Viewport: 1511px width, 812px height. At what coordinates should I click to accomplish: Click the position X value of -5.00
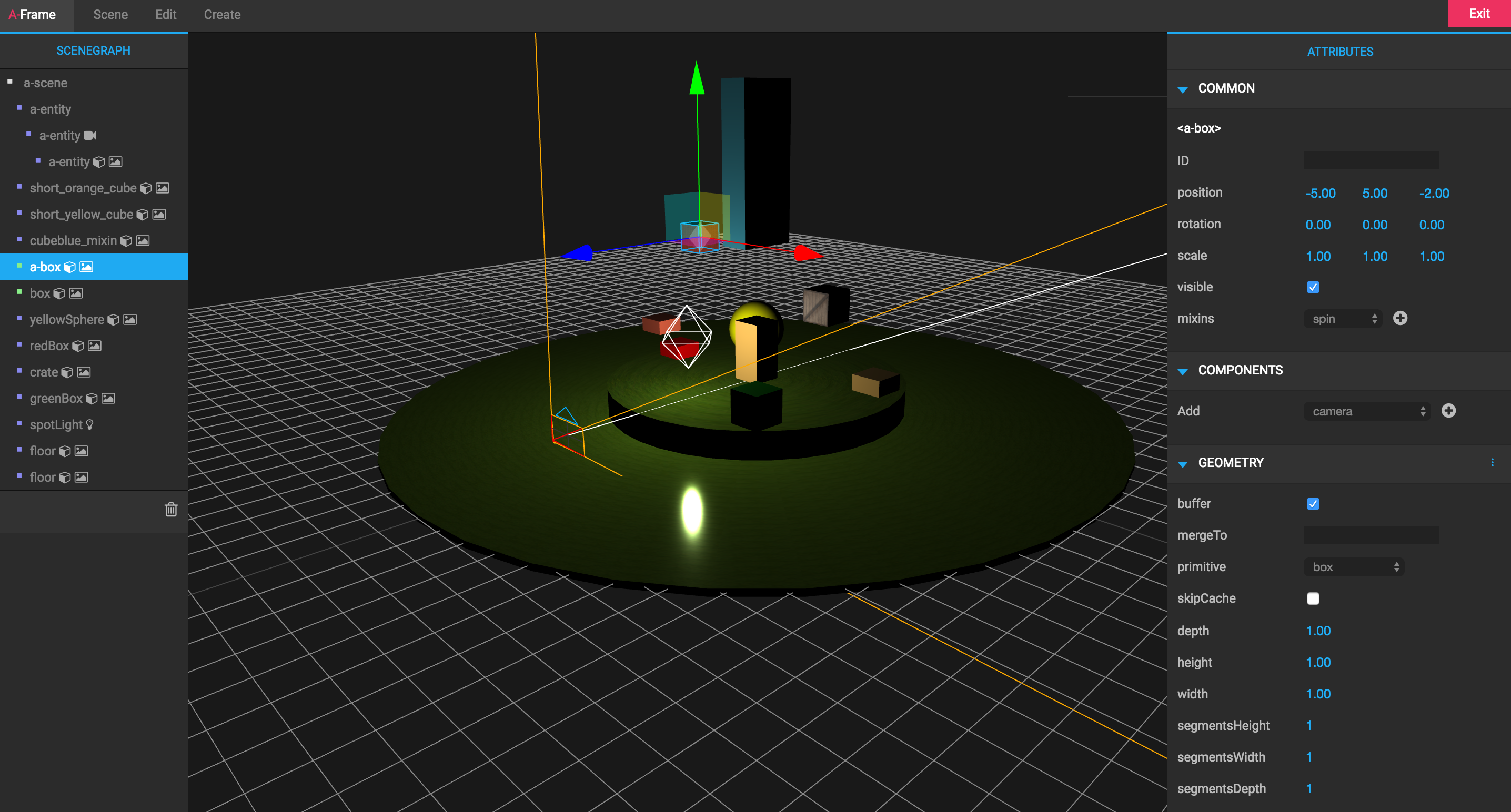pyautogui.click(x=1321, y=193)
